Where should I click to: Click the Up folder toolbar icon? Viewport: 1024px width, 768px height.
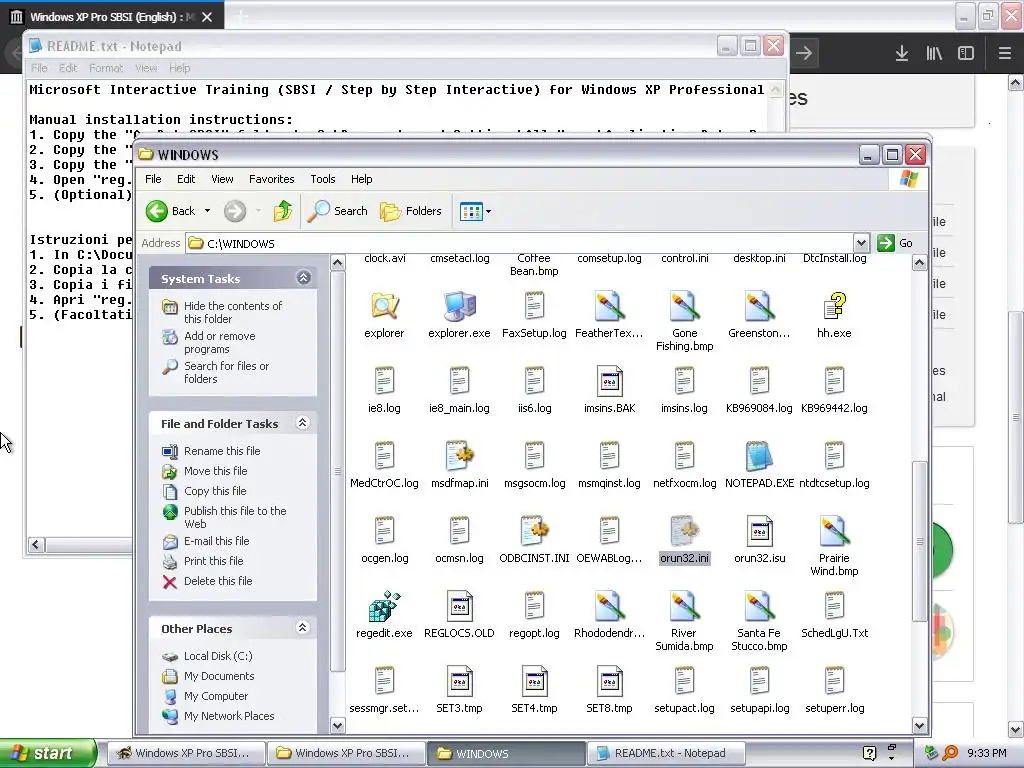click(283, 211)
